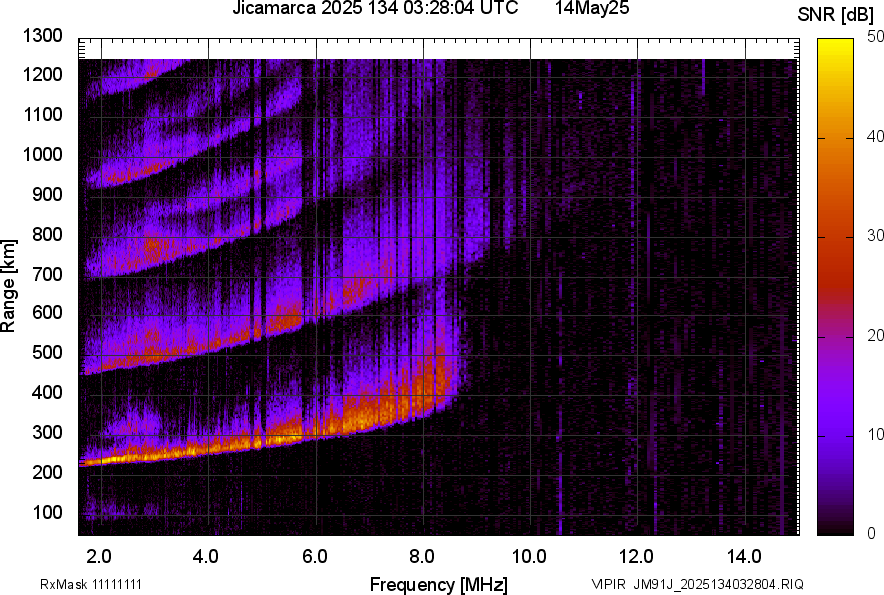Click the "SNR [dB]" colorbar title
This screenshot has width=884, height=595.
click(x=835, y=15)
